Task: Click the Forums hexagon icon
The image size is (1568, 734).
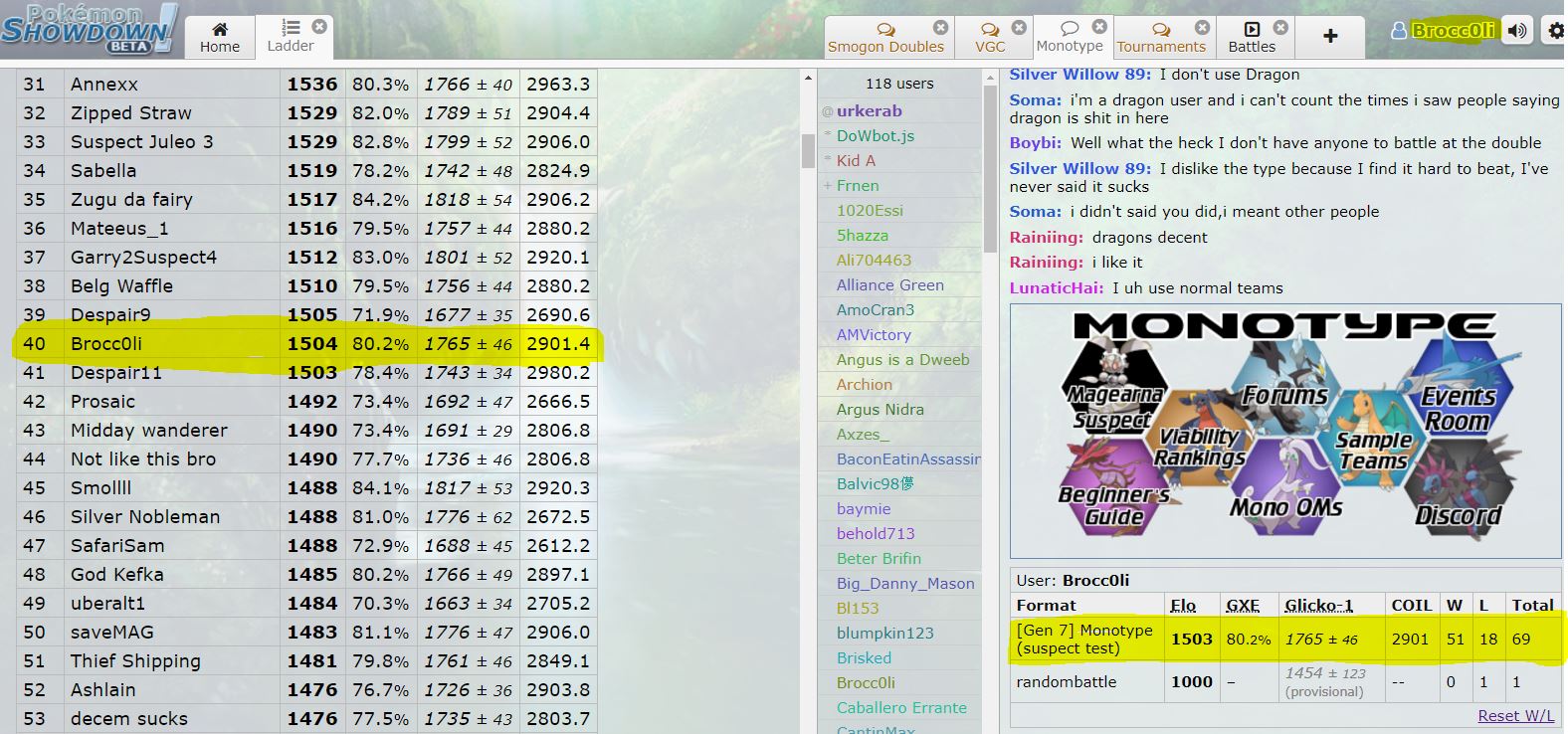Action: click(x=1284, y=390)
